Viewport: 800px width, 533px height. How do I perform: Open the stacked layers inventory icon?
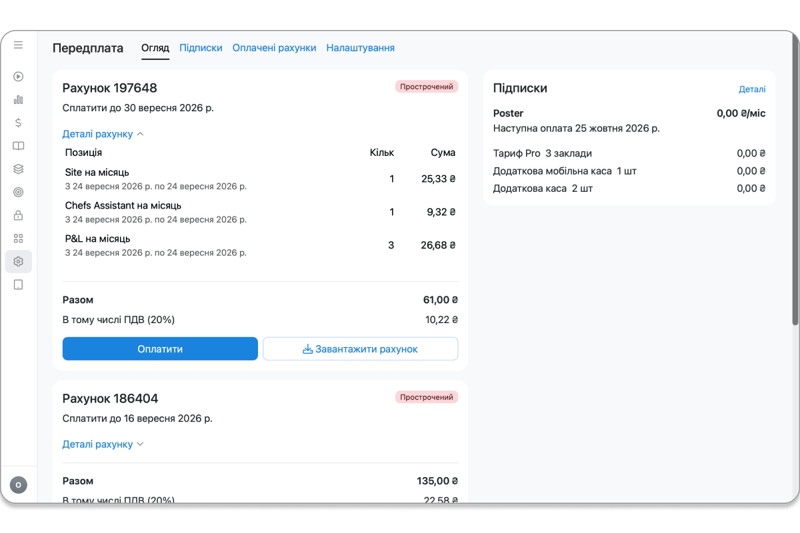pyautogui.click(x=18, y=169)
